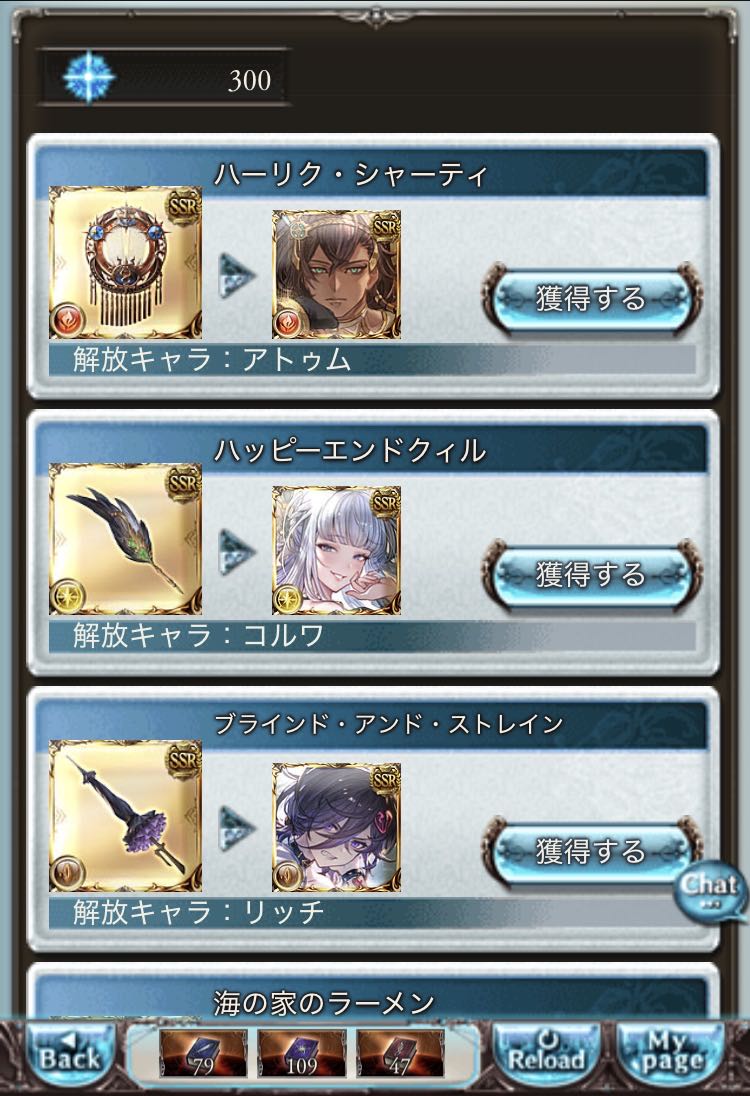Viewport: 750px width, 1096px height.
Task: Open the リッチ character portrait
Action: pos(336,828)
